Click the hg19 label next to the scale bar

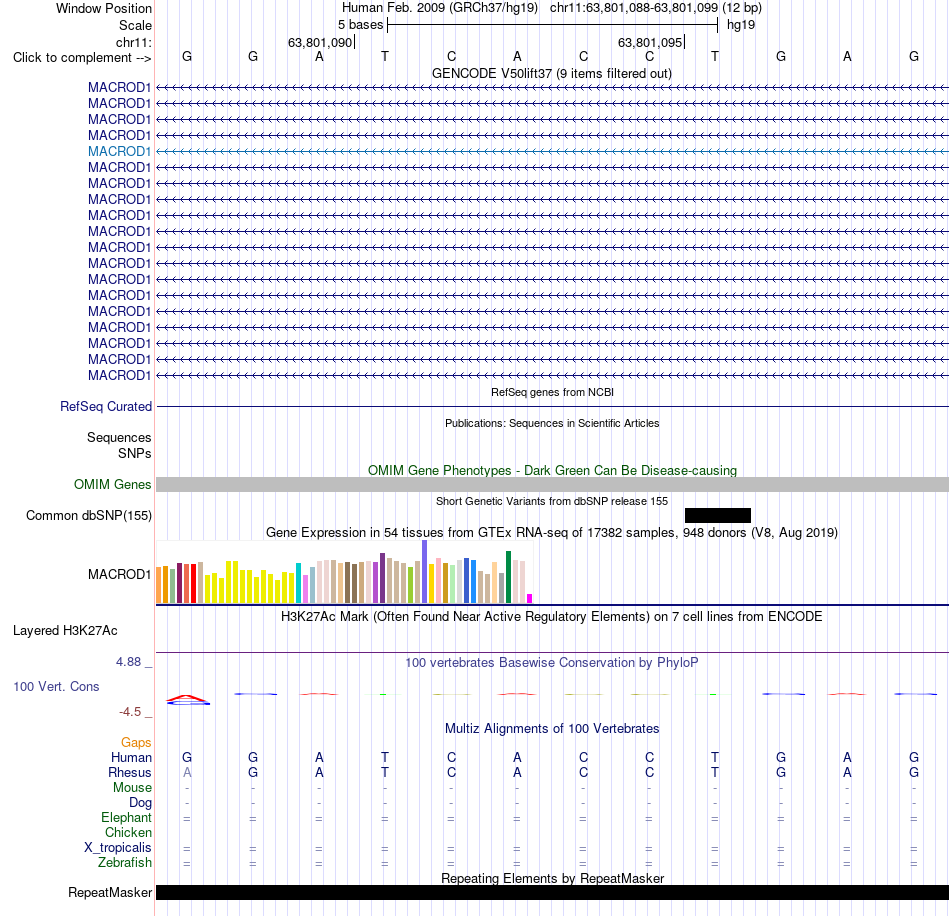741,25
